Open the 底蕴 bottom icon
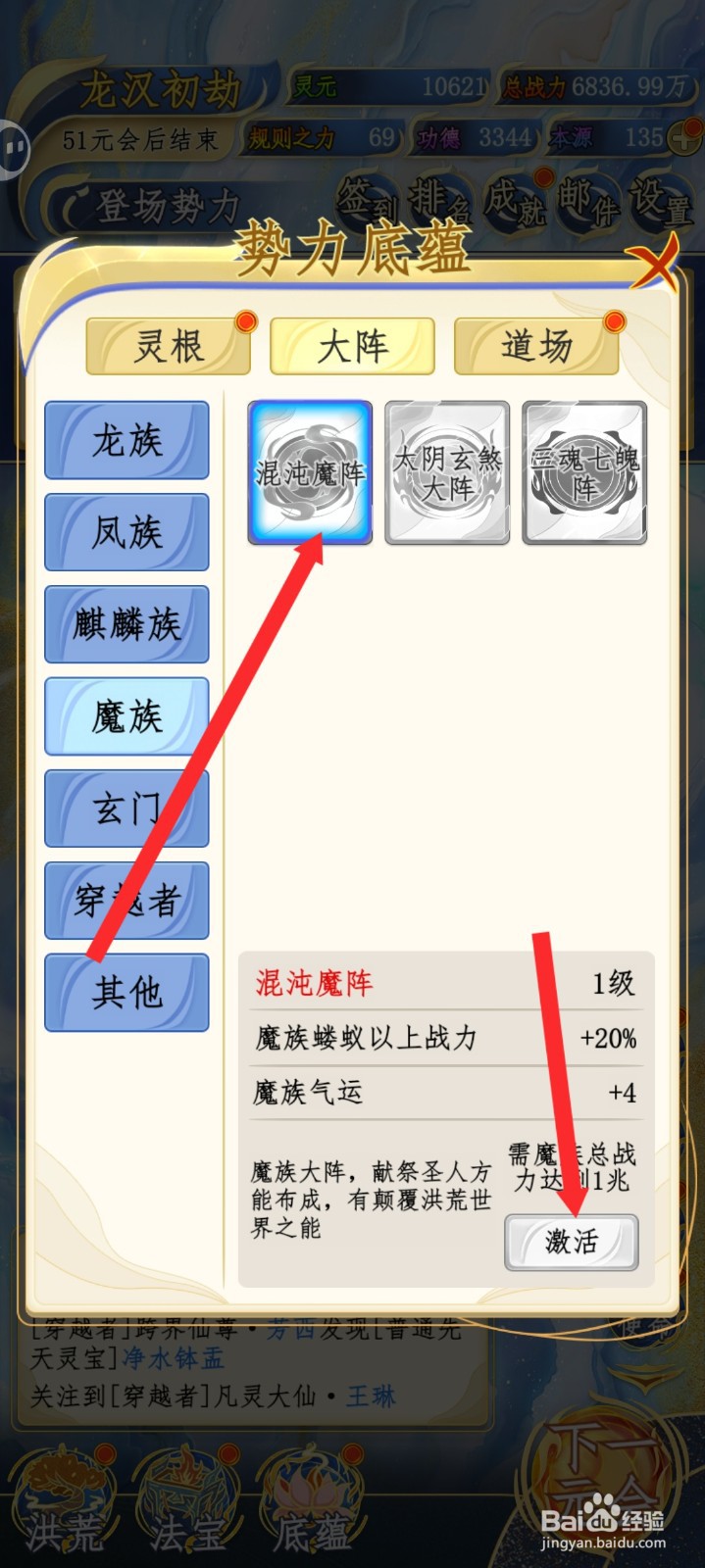The width and height of the screenshot is (705, 1568). (312, 1499)
